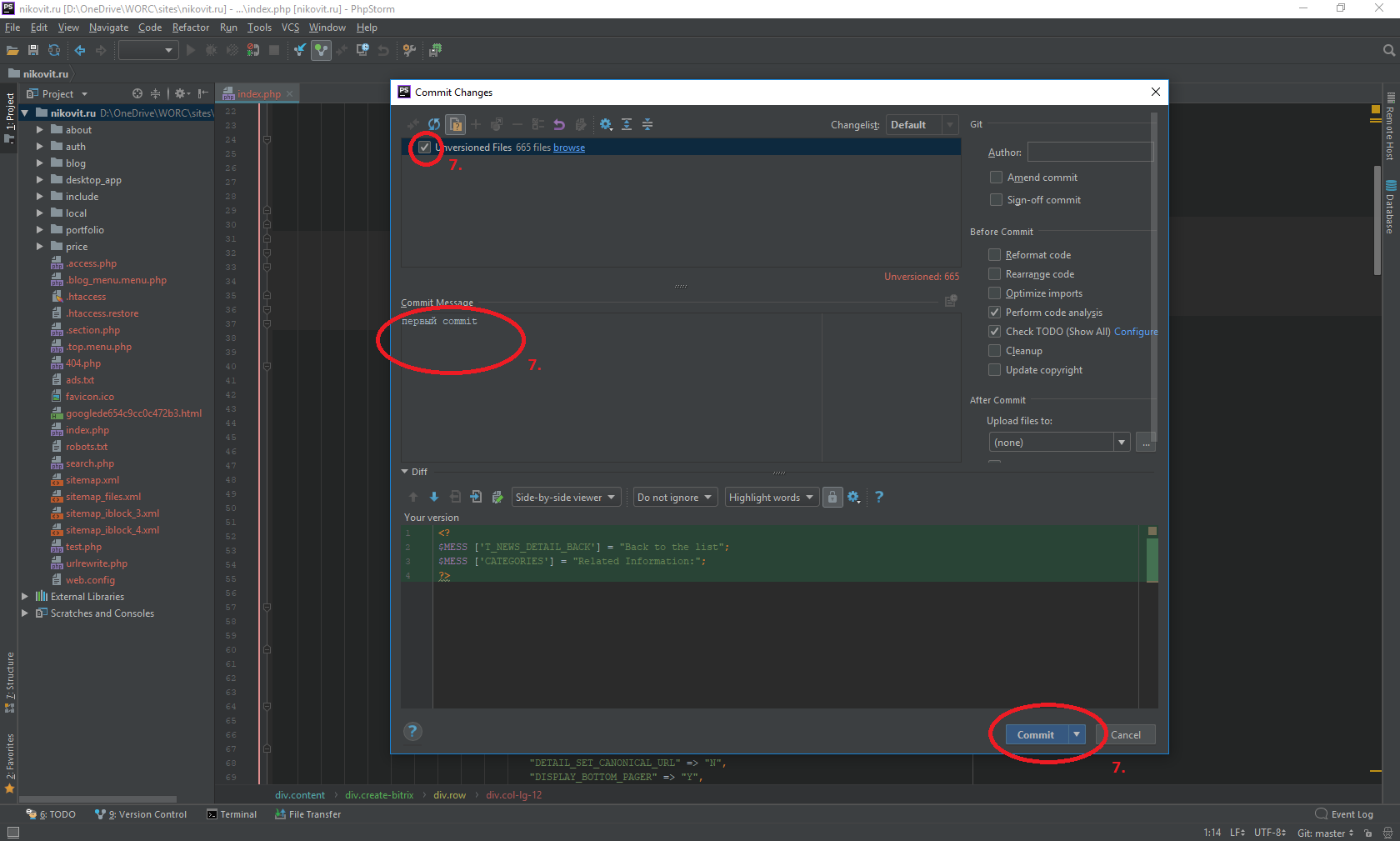Screen dimensions: 1400x841
Task: Enable Sign-off commit
Action: click(996, 200)
